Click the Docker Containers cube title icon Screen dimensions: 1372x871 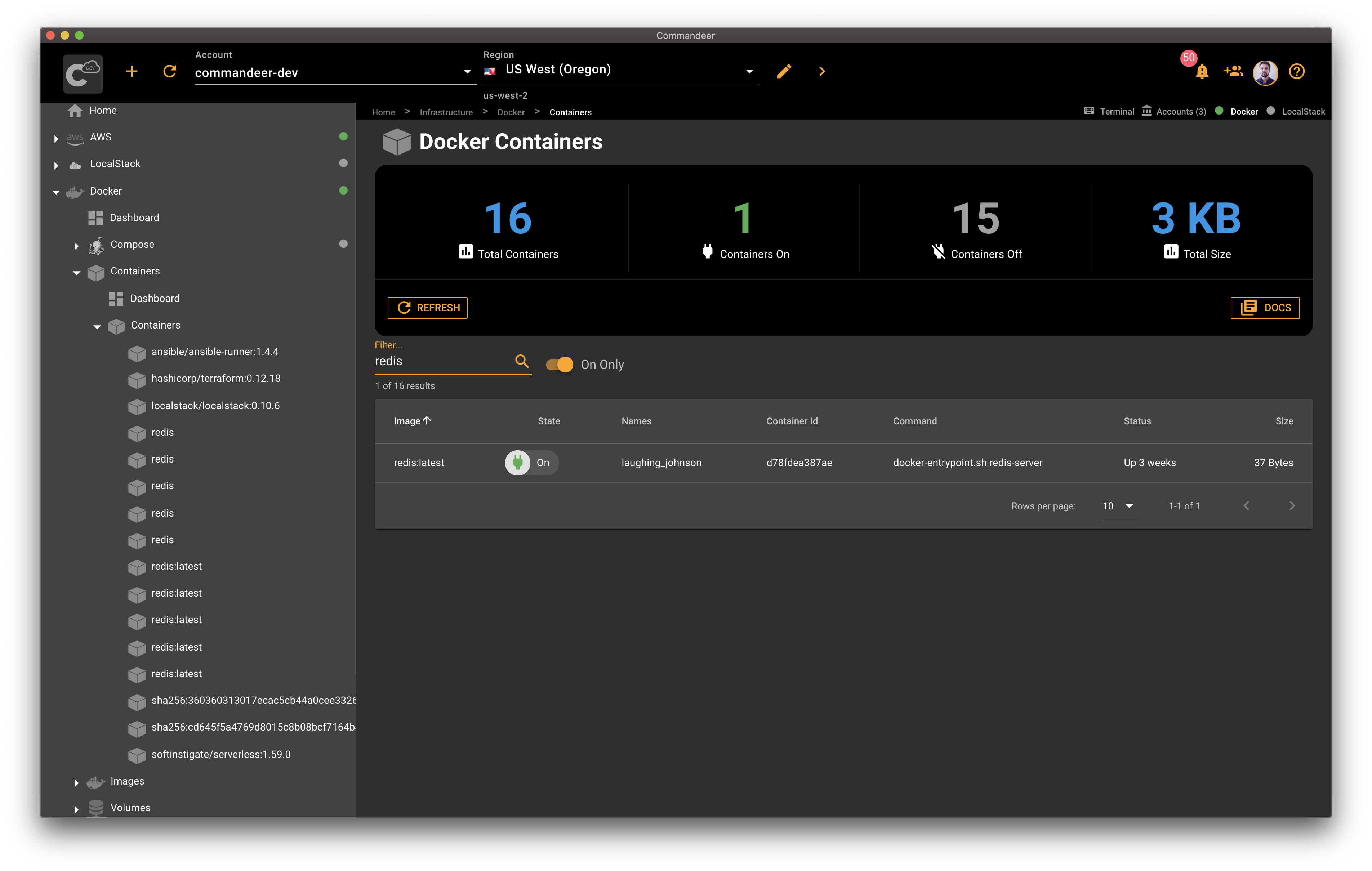click(x=397, y=142)
